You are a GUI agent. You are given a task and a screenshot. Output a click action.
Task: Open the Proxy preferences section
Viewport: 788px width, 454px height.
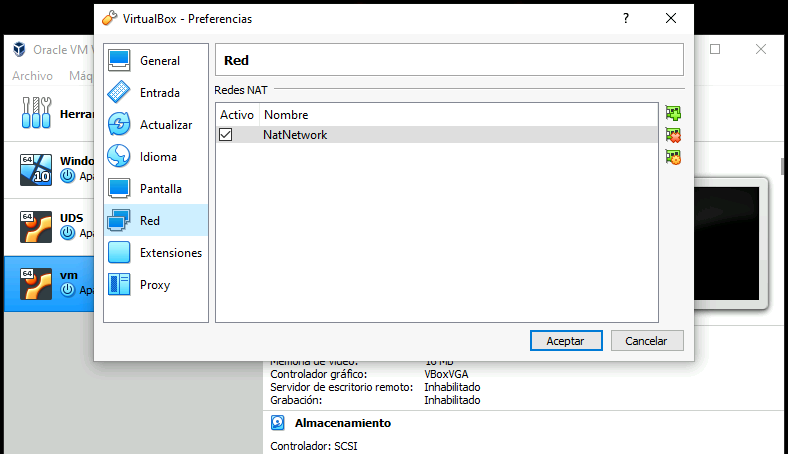[x=156, y=285]
